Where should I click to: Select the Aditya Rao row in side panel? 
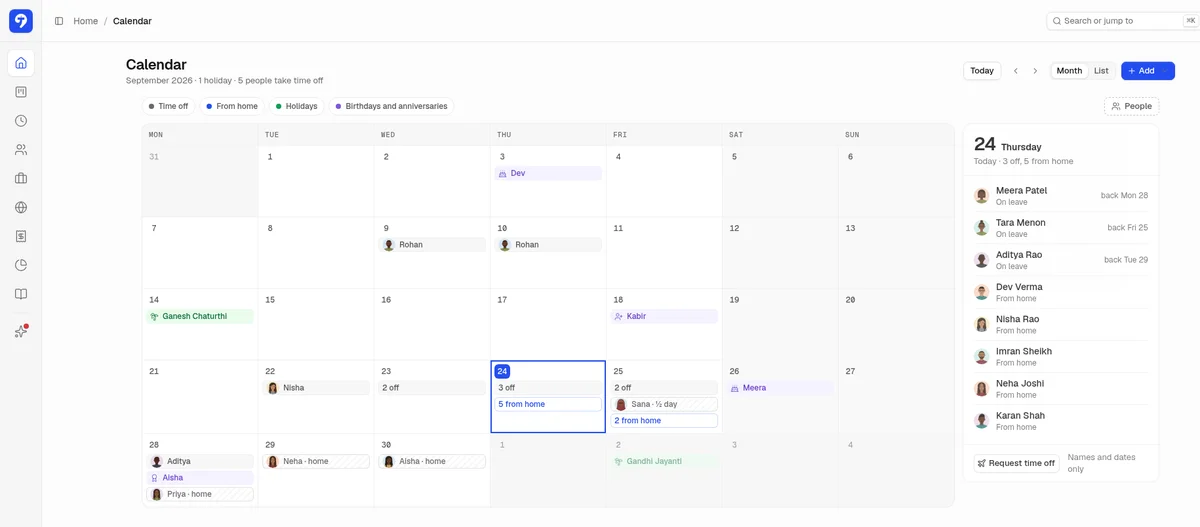(x=1061, y=260)
